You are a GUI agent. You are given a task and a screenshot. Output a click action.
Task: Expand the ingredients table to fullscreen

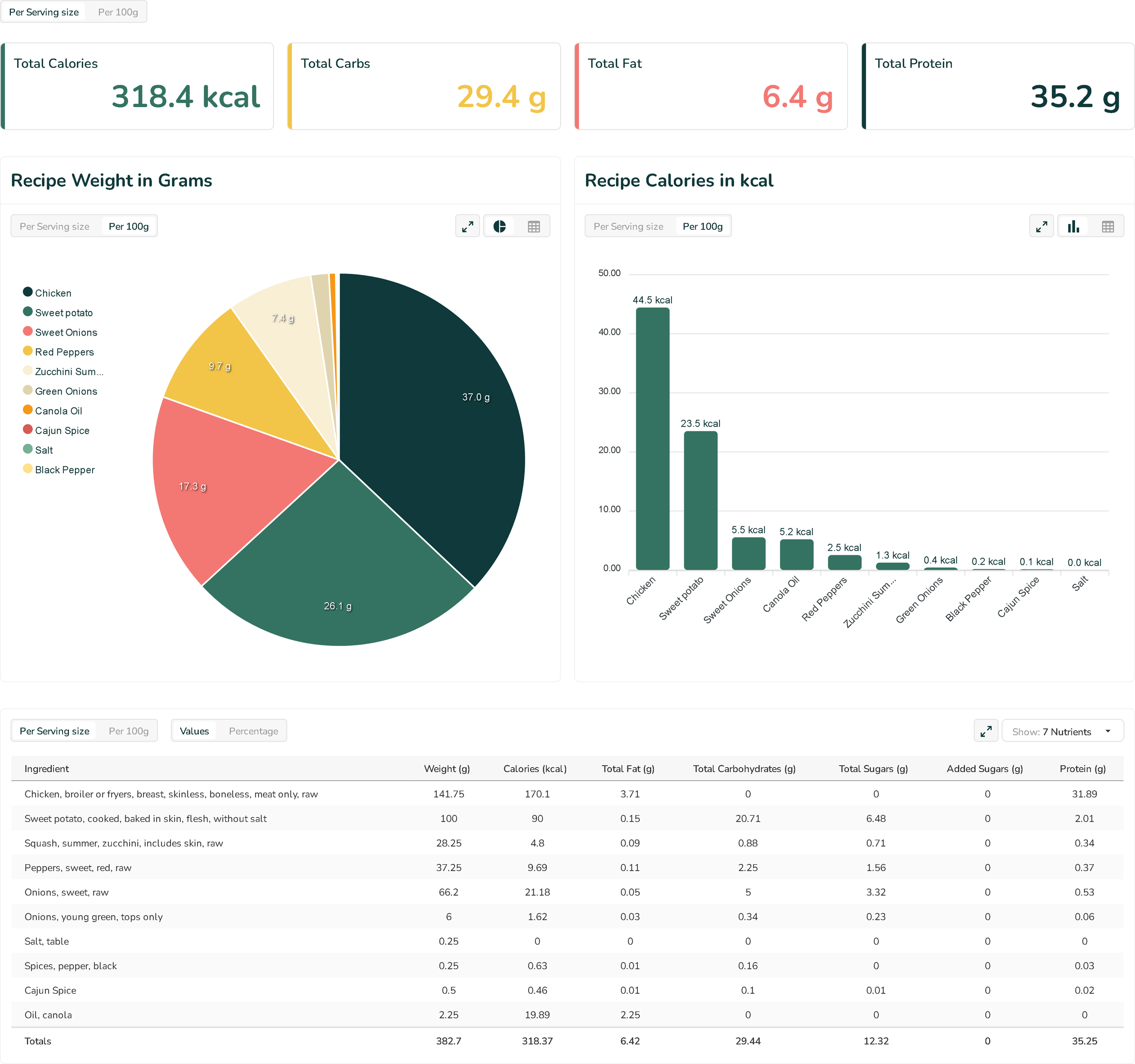(986, 731)
